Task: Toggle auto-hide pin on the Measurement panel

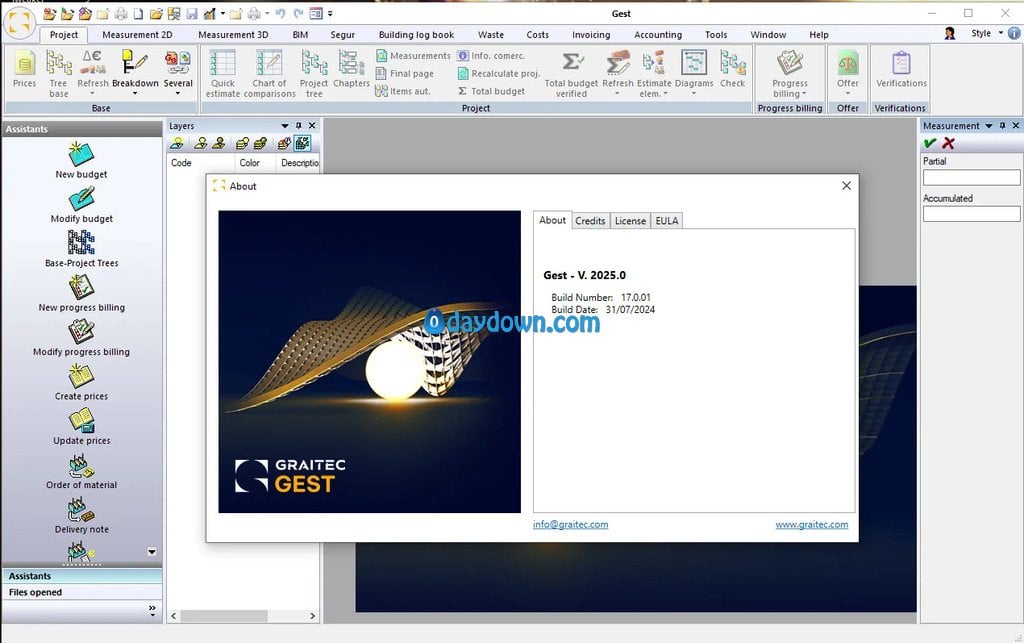Action: 1002,126
